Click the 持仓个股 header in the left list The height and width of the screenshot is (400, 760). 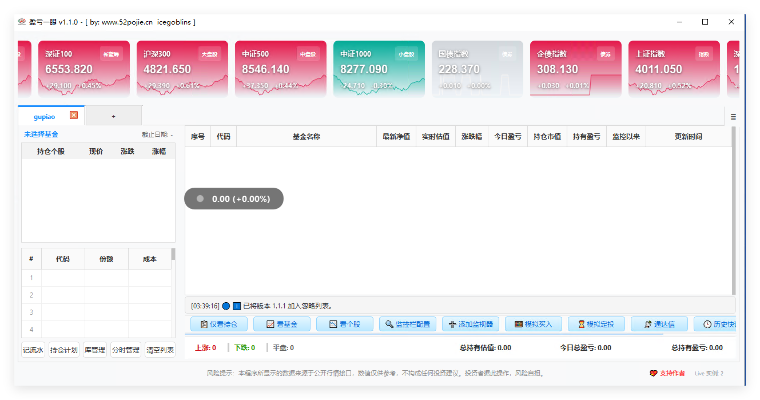point(50,151)
